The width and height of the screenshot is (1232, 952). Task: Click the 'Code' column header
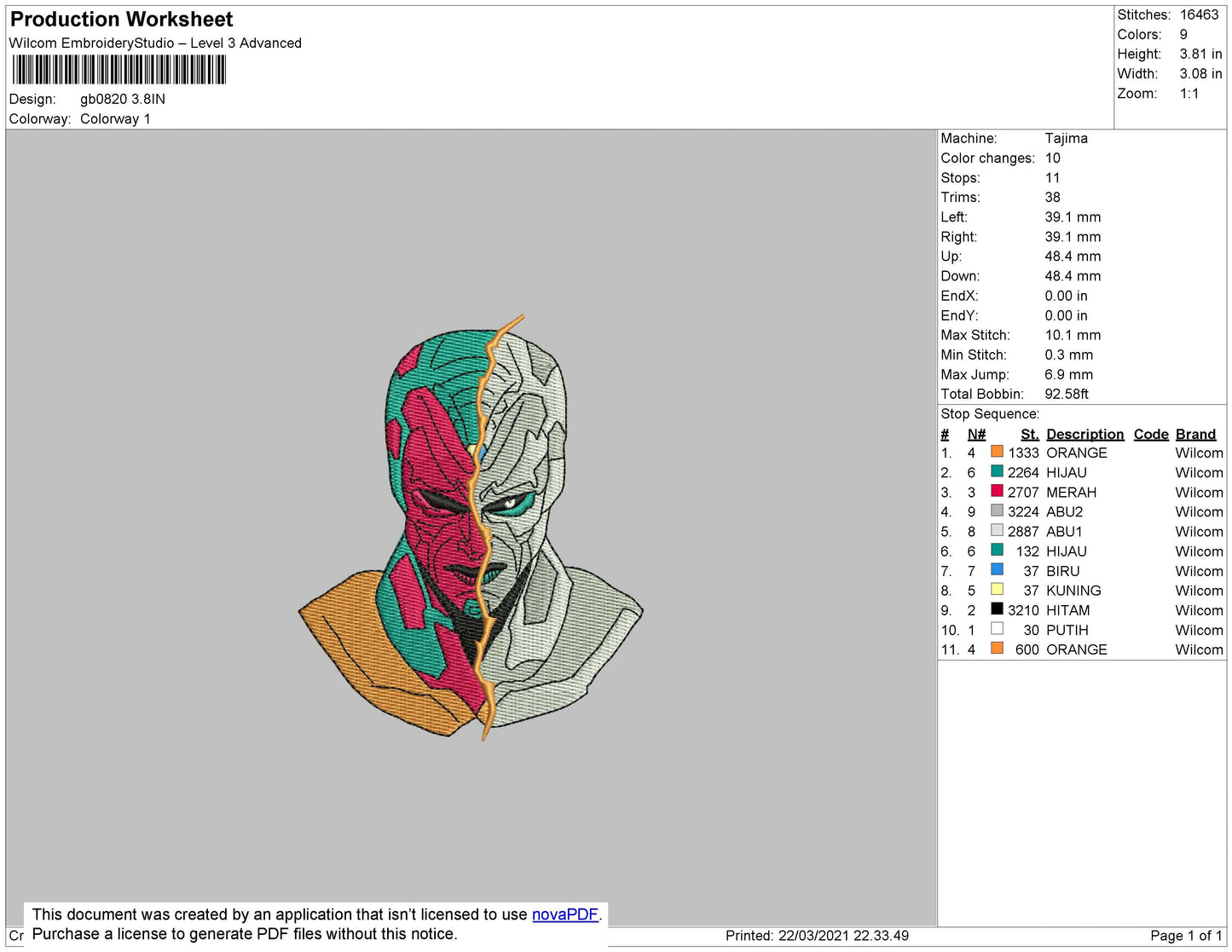[1151, 434]
